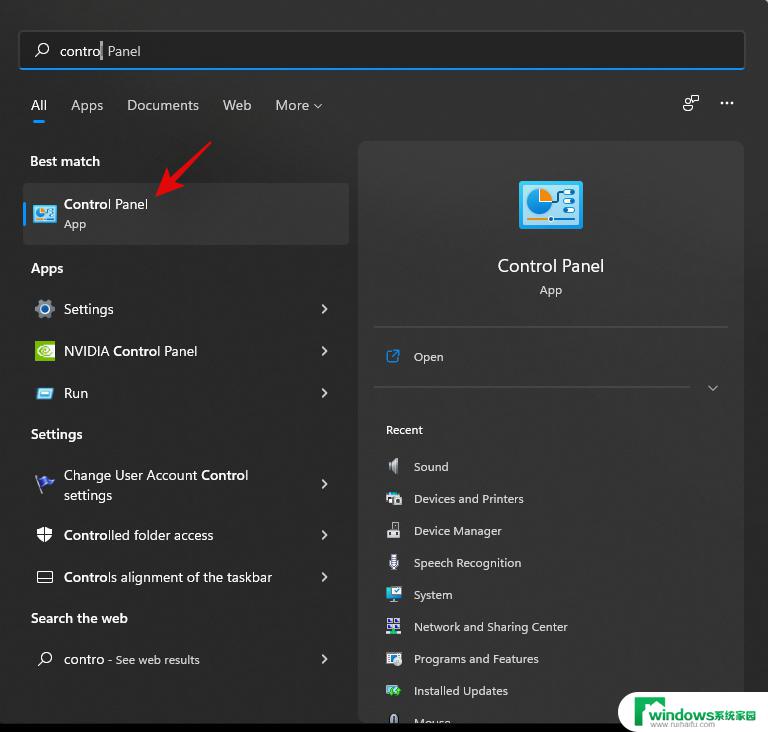This screenshot has height=732, width=768.
Task: Click the magnifier icon beside contro web results
Action: tap(45, 659)
